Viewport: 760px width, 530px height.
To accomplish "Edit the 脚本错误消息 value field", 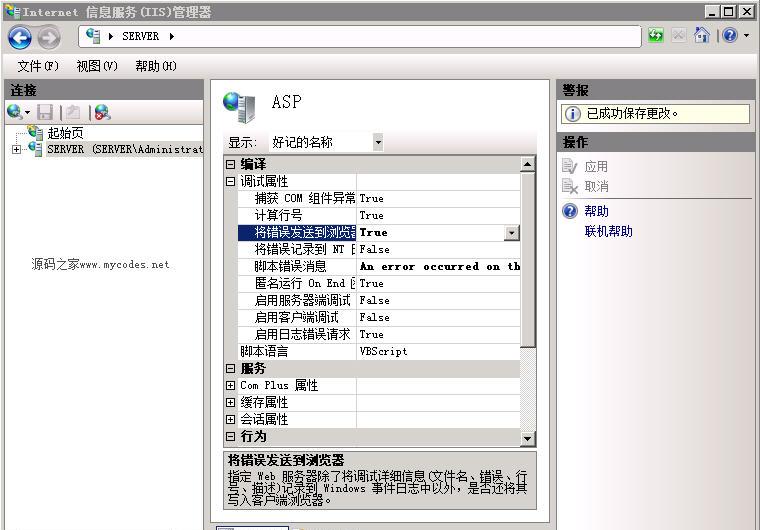I will (439, 266).
